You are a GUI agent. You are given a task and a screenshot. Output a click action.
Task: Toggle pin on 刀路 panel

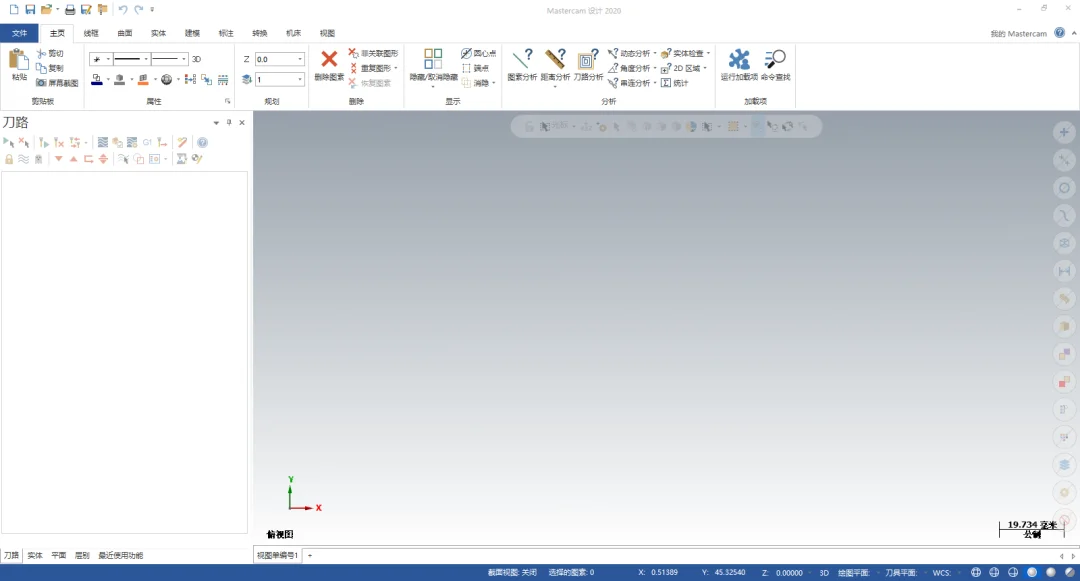(x=229, y=123)
